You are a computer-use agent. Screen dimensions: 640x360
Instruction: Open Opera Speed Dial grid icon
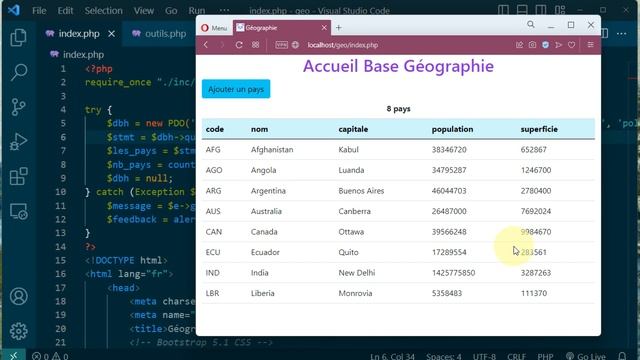(x=256, y=45)
